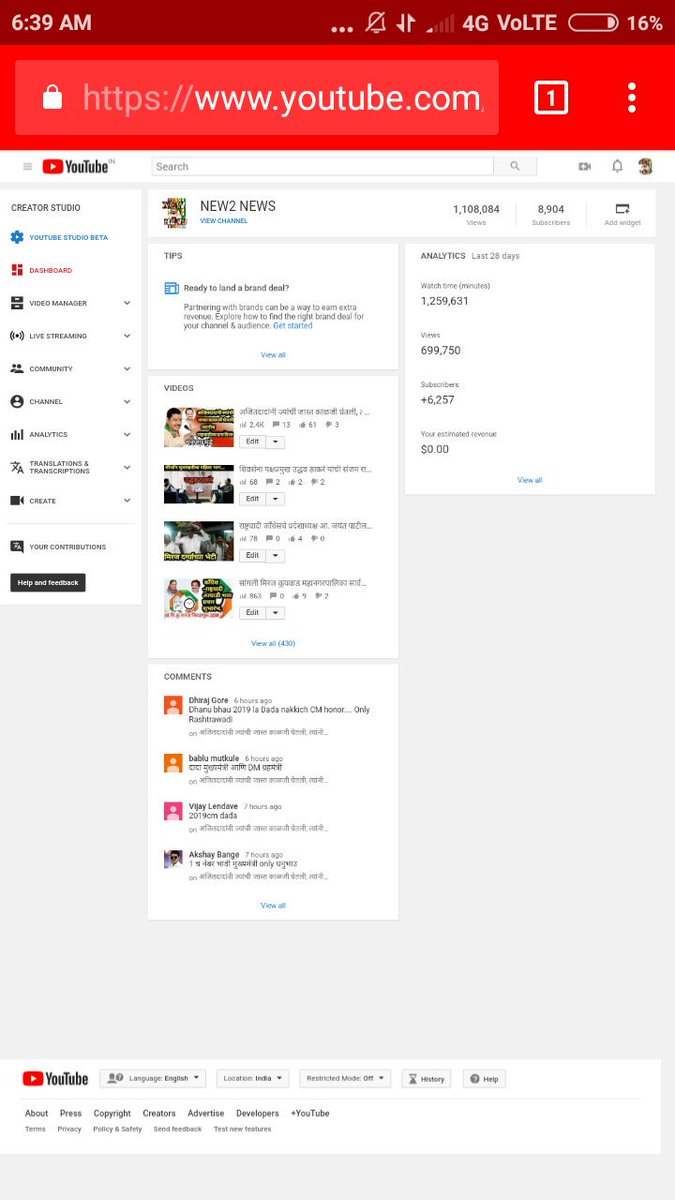Open the account avatar menu
The width and height of the screenshot is (675, 1200).
point(646,167)
